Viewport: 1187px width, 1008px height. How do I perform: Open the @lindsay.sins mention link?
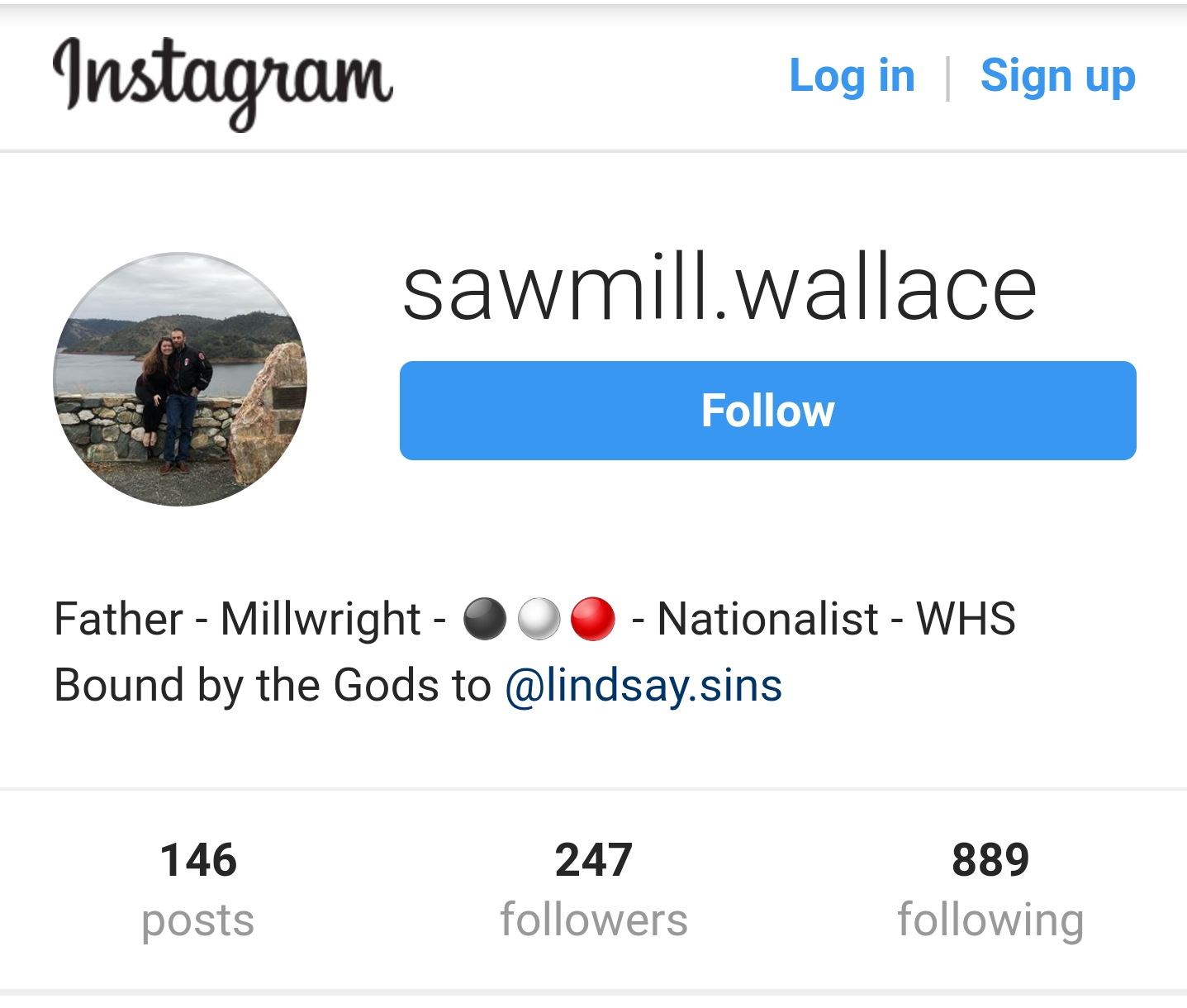(x=643, y=686)
